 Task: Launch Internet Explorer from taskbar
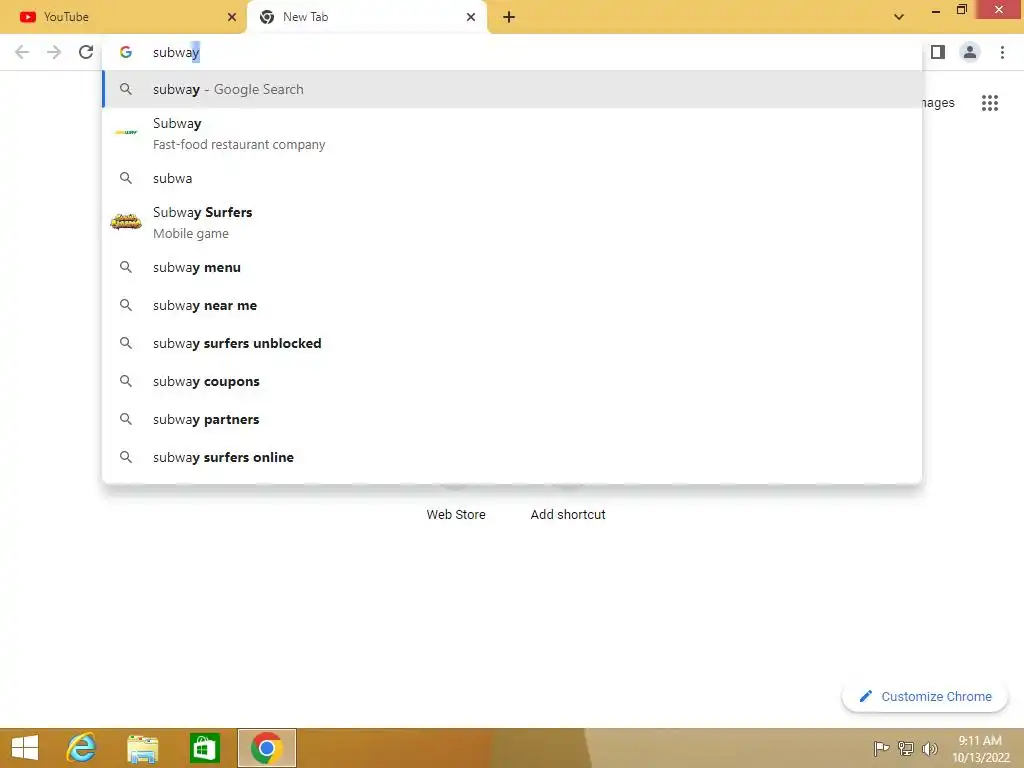[82, 748]
